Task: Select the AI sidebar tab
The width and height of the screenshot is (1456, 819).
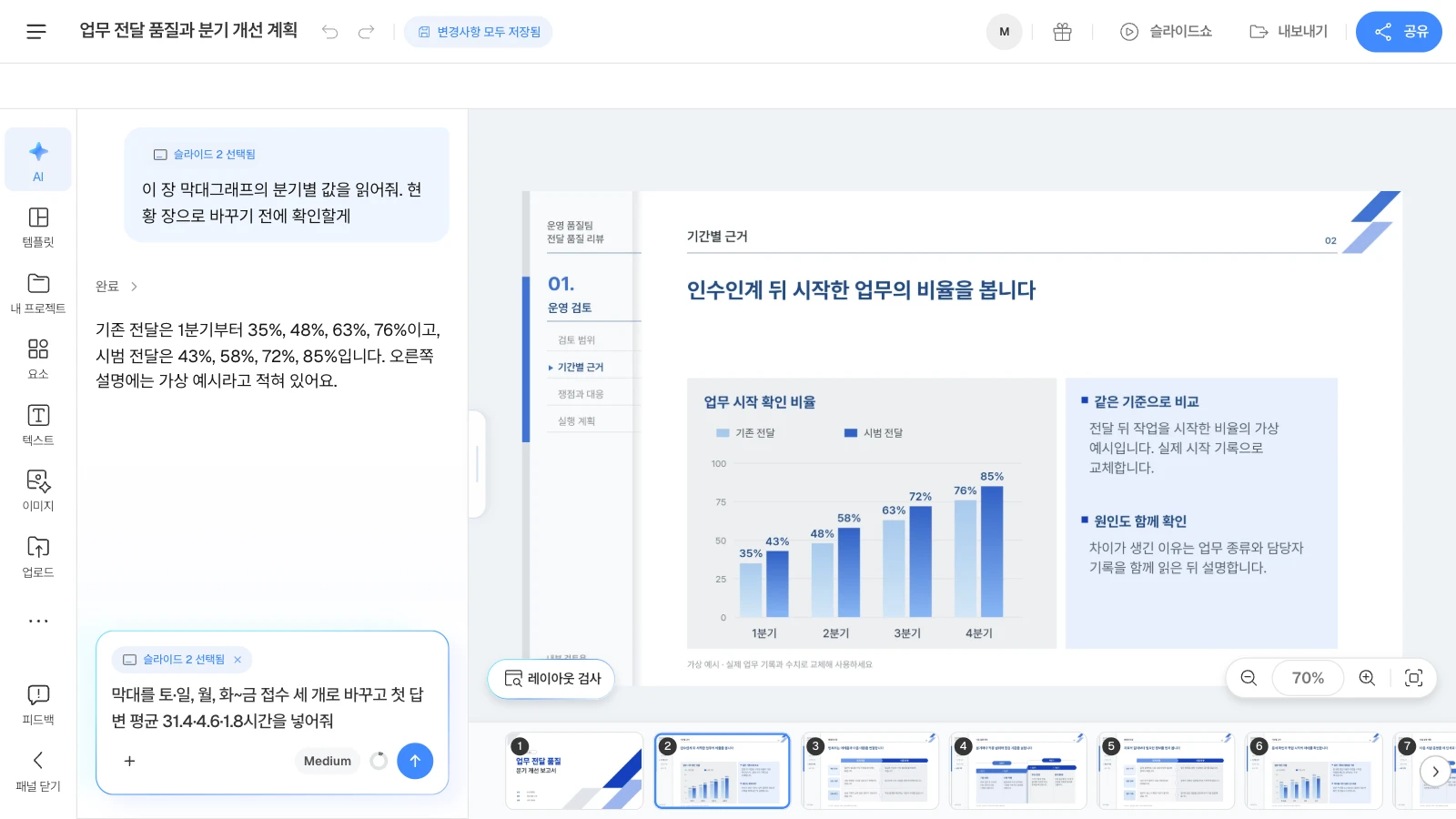Action: coord(38,159)
